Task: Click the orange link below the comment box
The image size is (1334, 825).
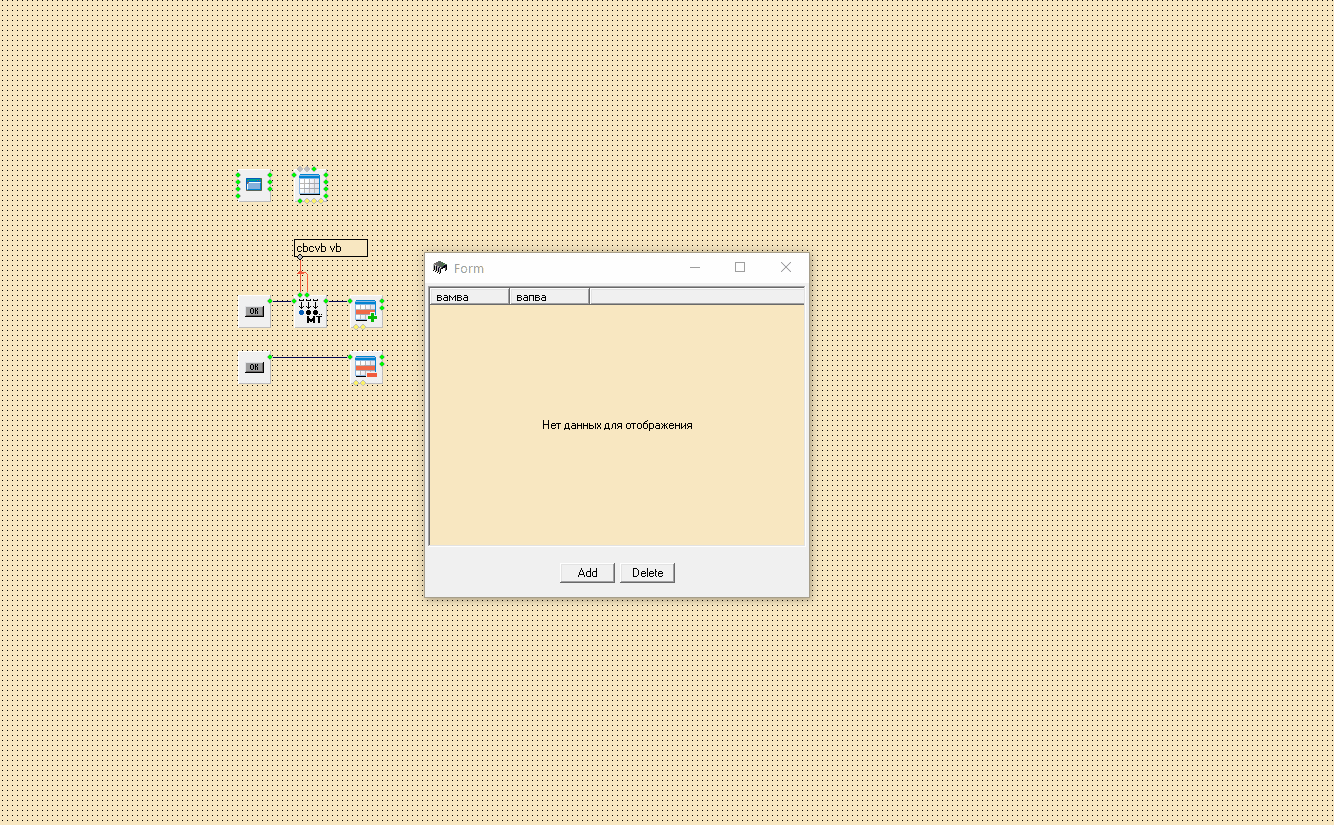Action: point(300,276)
